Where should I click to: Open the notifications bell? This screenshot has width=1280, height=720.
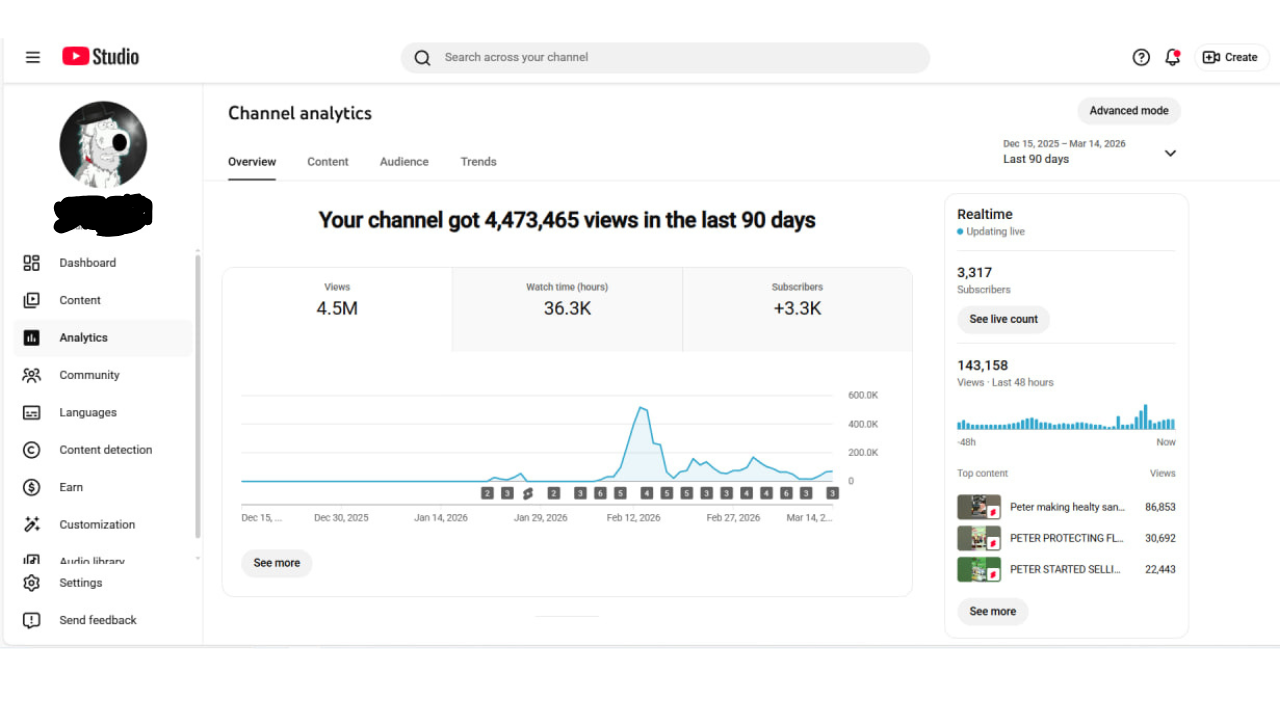(1172, 57)
